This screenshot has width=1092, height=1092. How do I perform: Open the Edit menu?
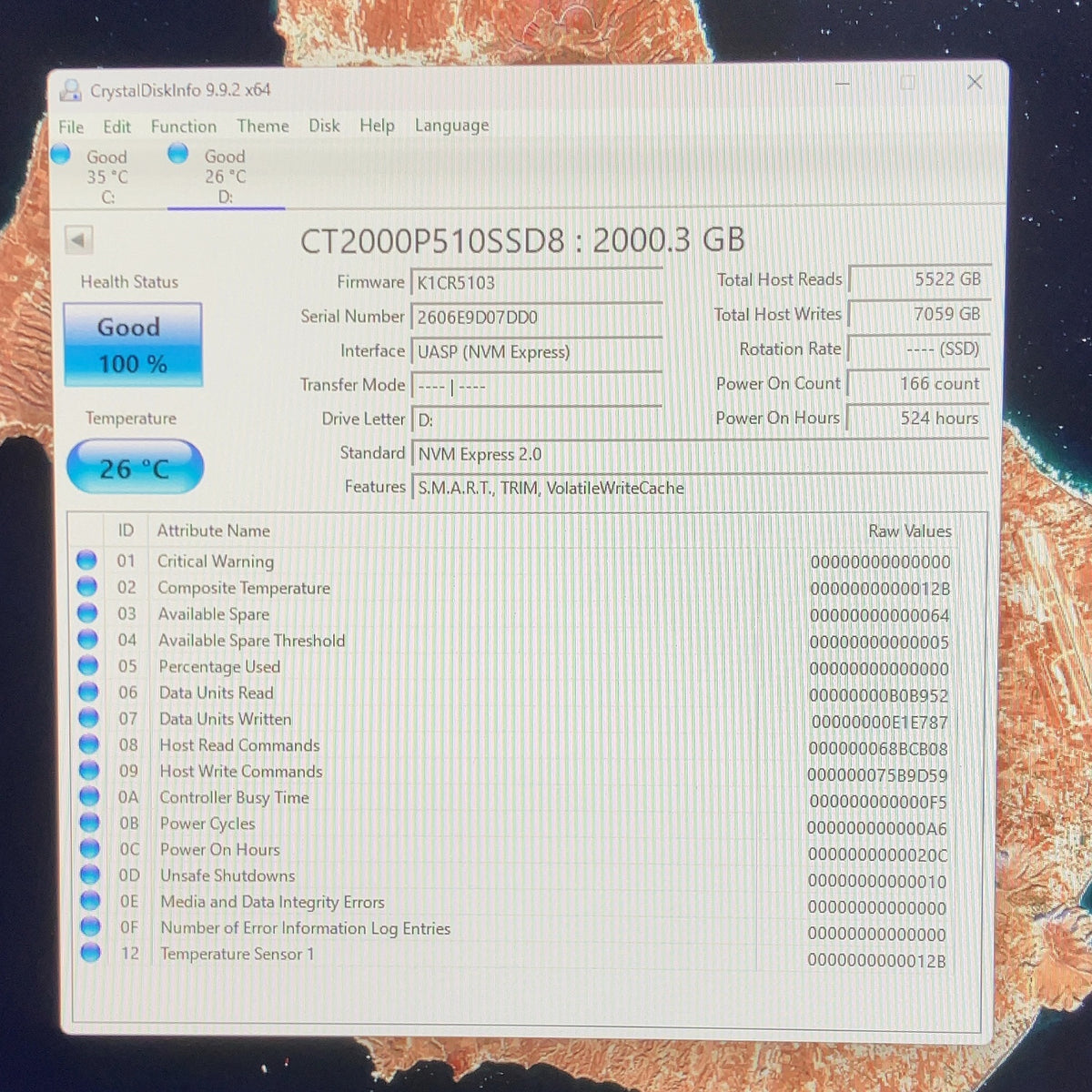tap(116, 126)
